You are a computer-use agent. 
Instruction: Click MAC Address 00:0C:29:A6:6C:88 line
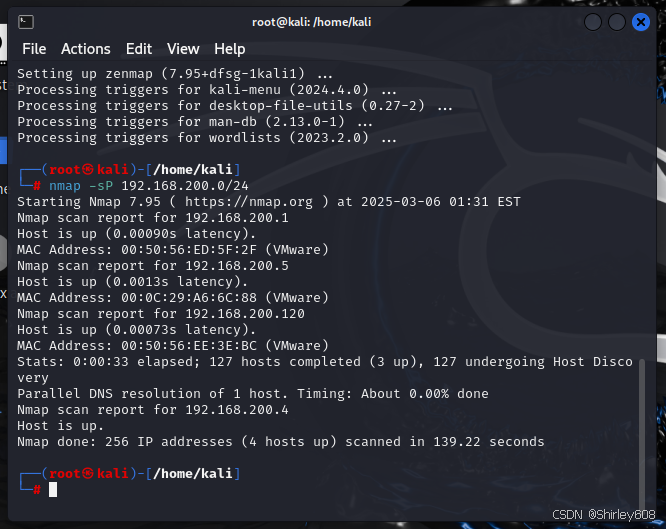(x=173, y=297)
